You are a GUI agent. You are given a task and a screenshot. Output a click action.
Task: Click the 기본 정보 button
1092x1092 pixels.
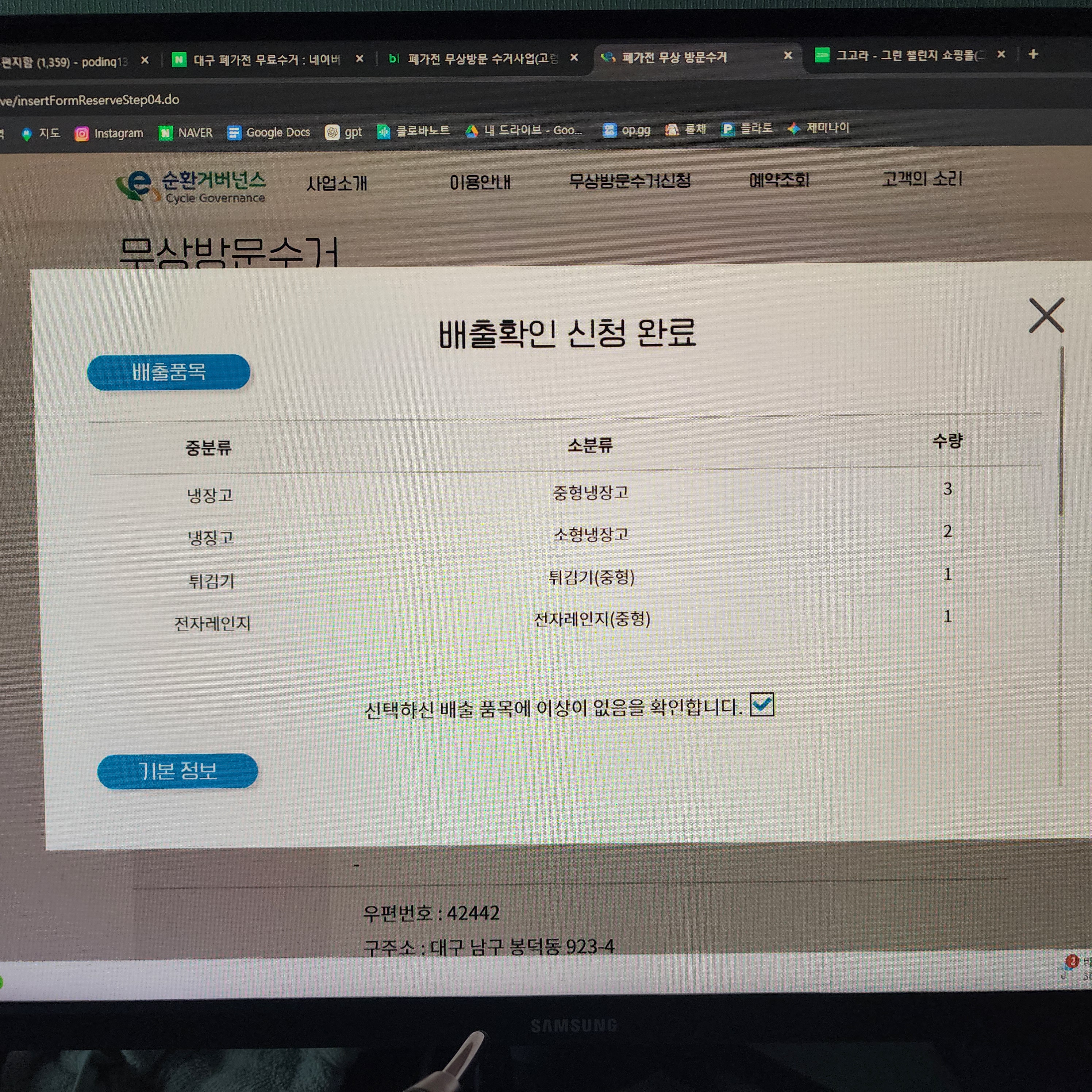tap(177, 771)
